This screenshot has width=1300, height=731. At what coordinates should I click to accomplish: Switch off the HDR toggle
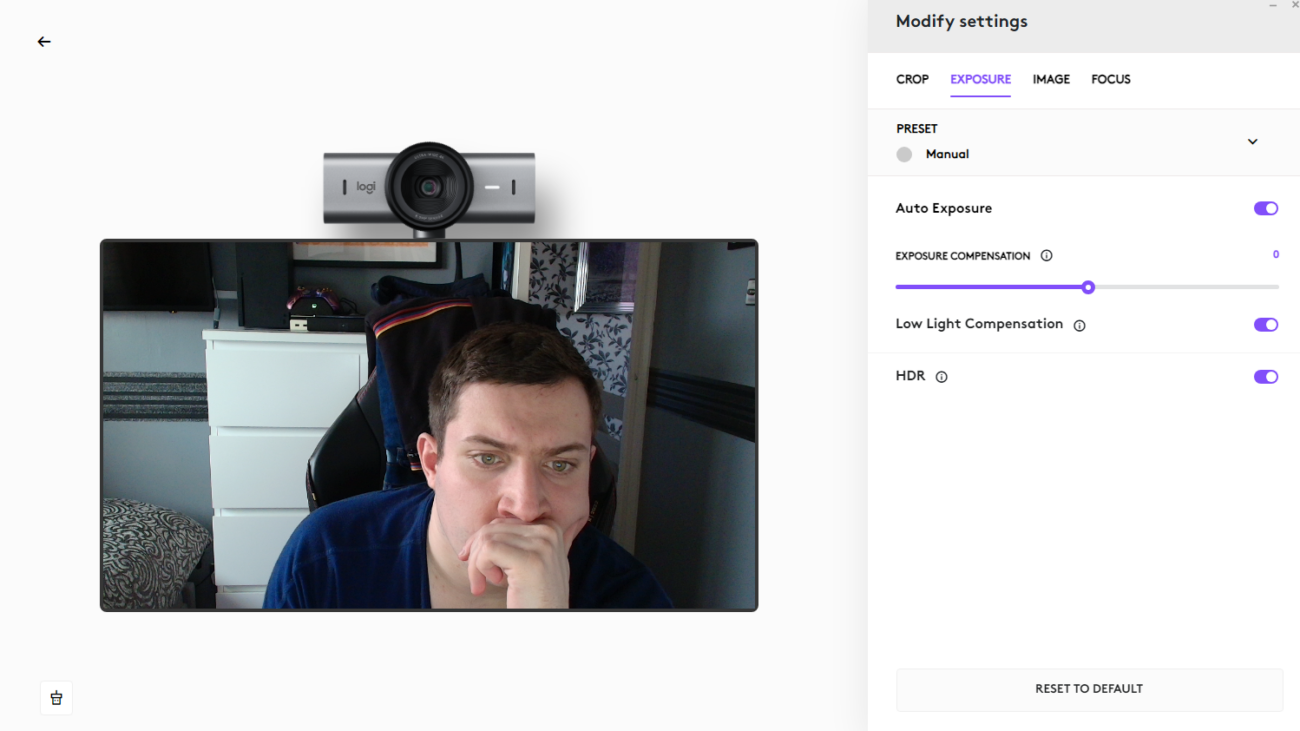point(1266,377)
